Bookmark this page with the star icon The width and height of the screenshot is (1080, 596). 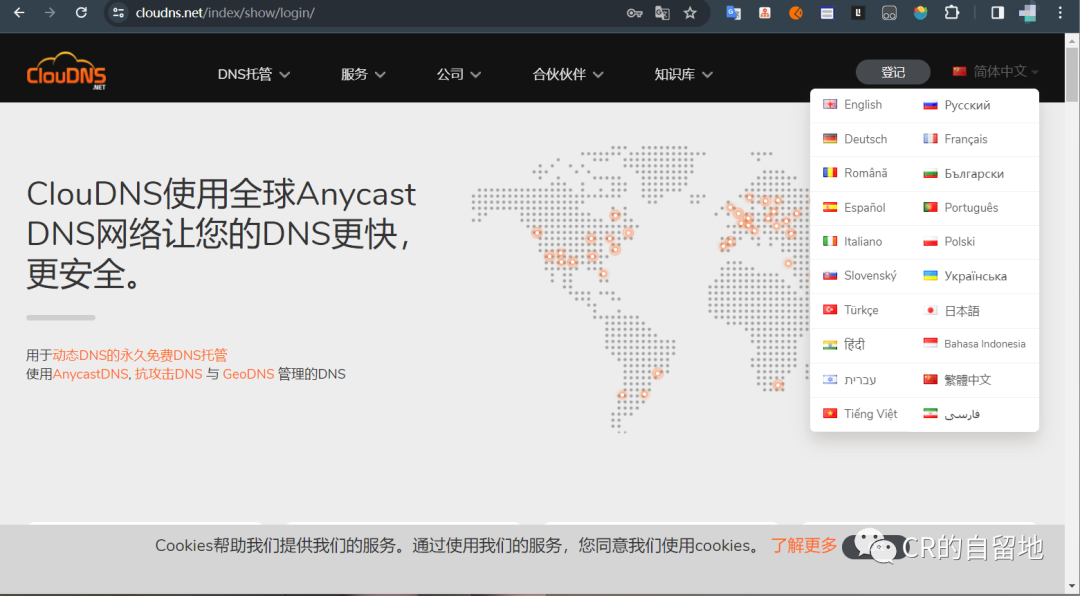(690, 13)
